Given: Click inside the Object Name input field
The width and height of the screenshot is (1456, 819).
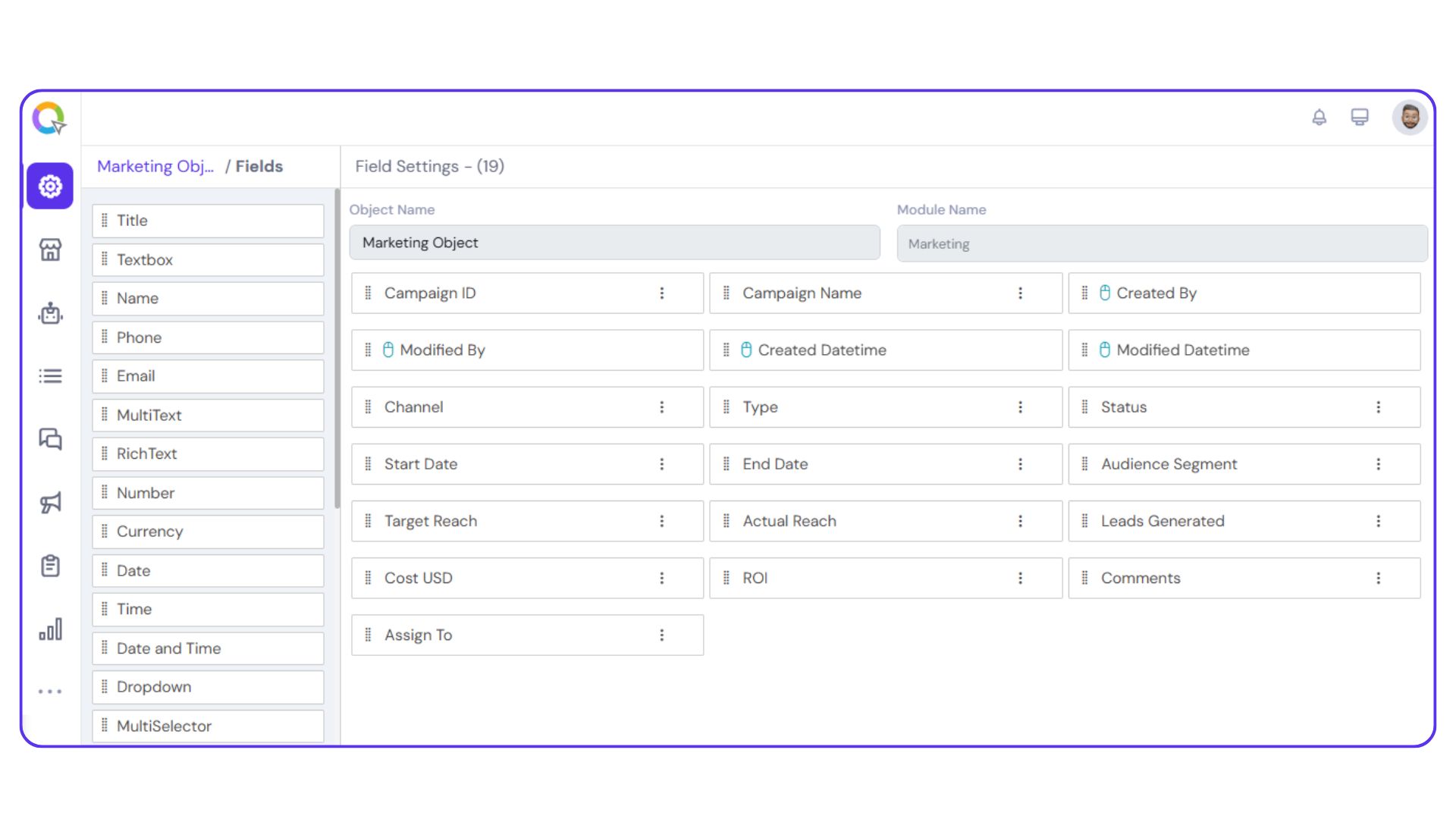Looking at the screenshot, I should click(x=614, y=243).
